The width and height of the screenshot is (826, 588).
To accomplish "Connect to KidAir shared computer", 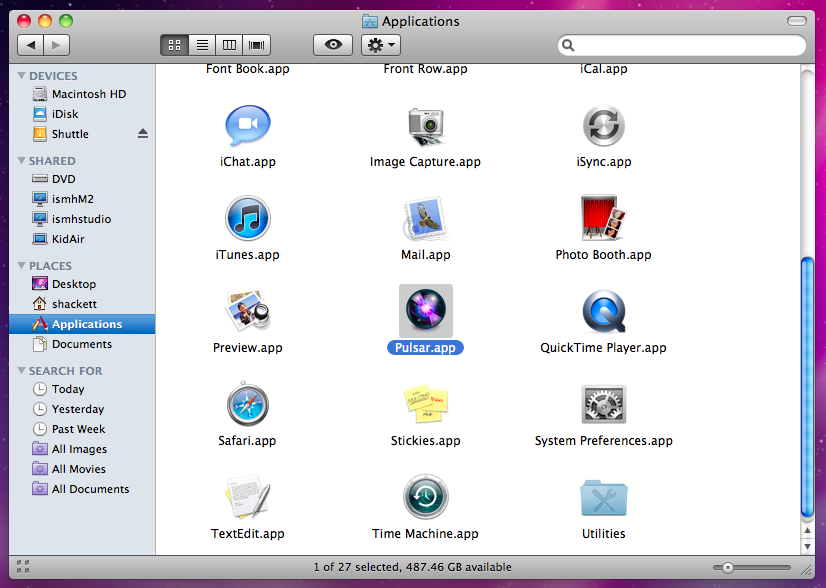I will pyautogui.click(x=82, y=239).
